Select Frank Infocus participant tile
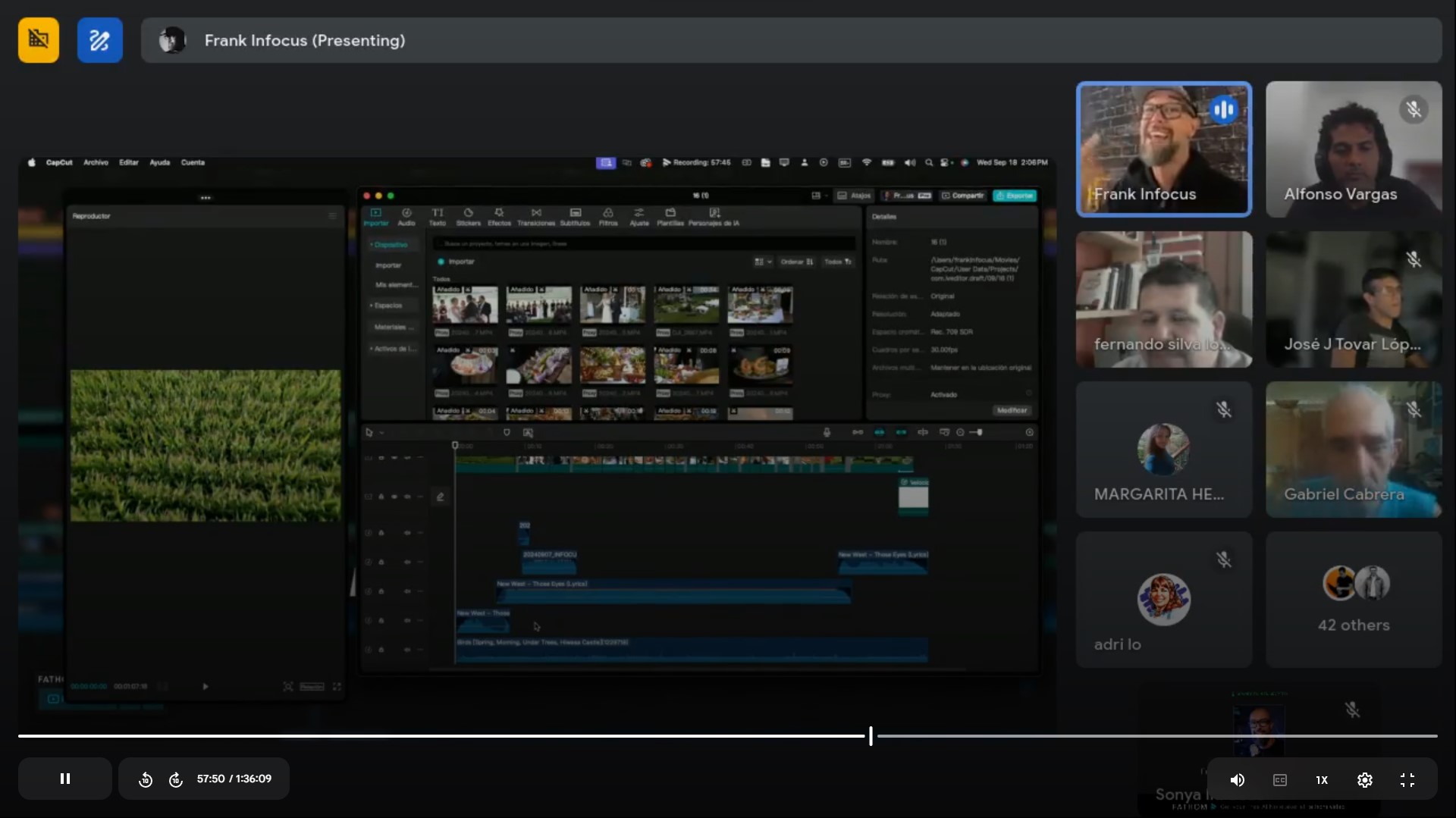The height and width of the screenshot is (818, 1456). (x=1163, y=149)
